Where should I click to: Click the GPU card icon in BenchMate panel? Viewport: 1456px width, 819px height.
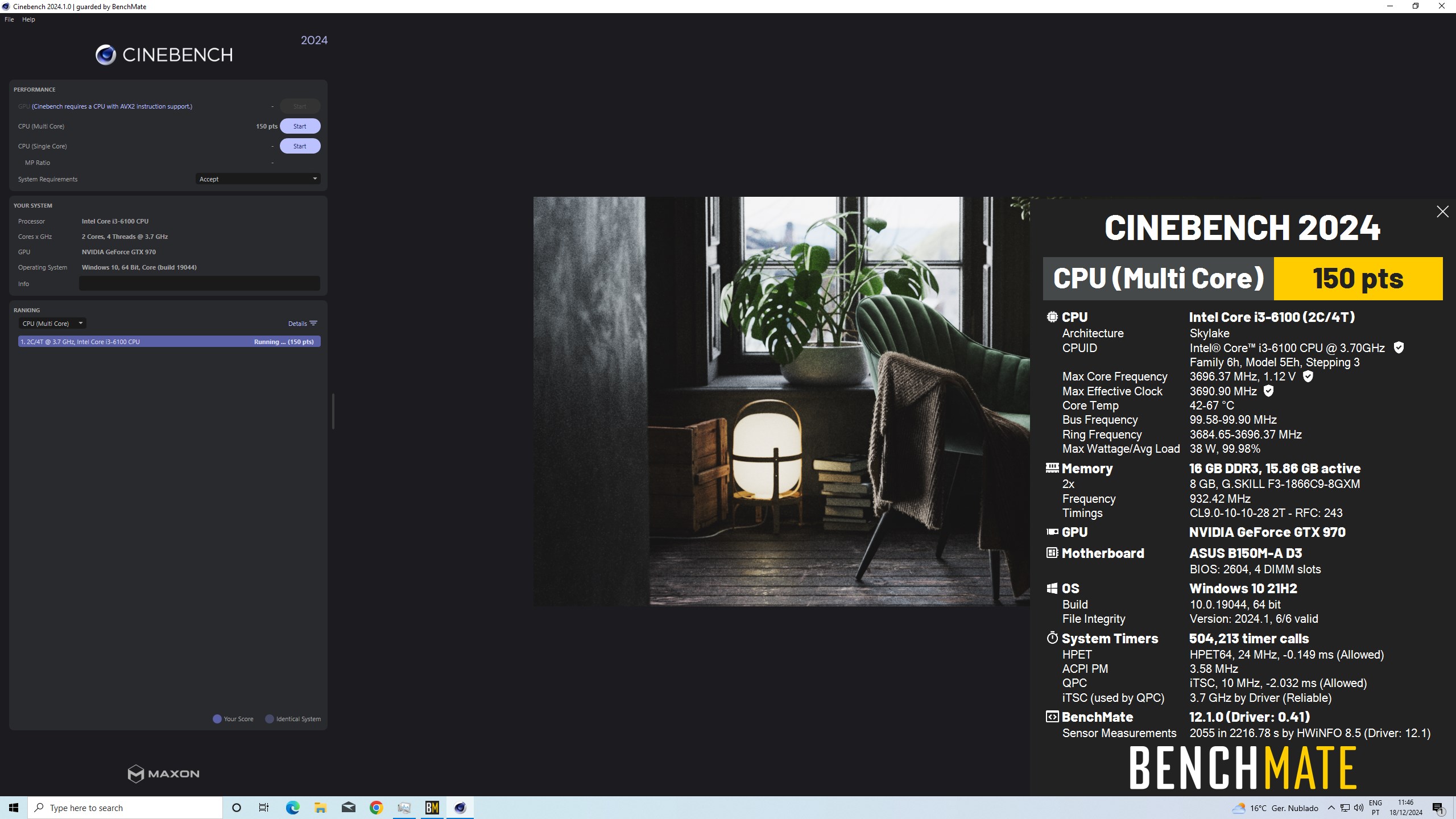click(x=1052, y=532)
